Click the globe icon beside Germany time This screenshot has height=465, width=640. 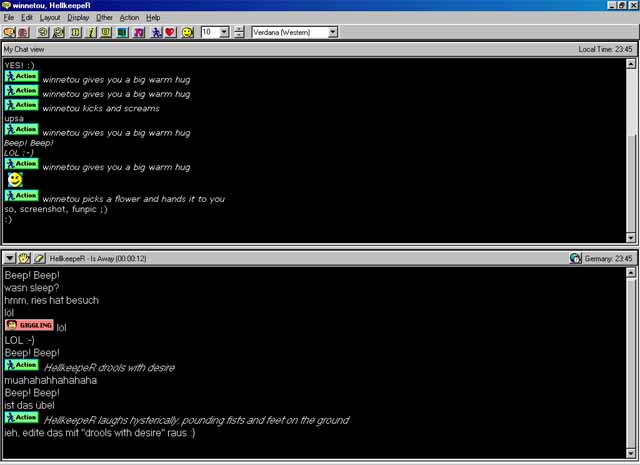tap(575, 258)
